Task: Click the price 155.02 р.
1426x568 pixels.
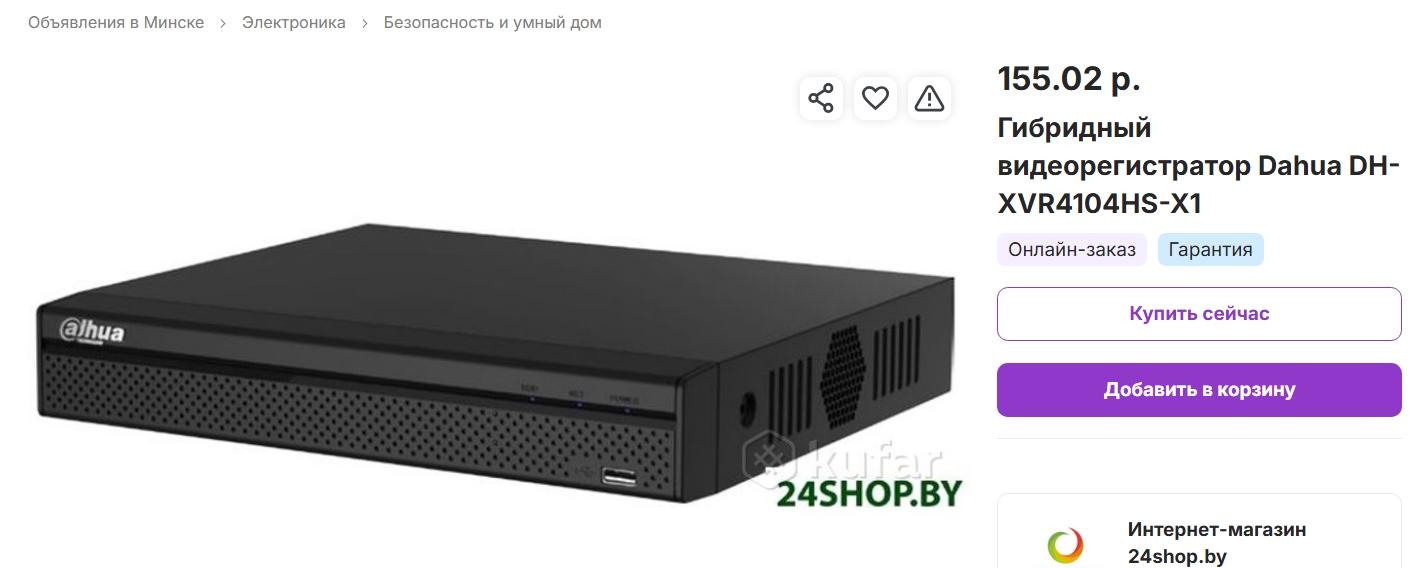Action: tap(1069, 78)
